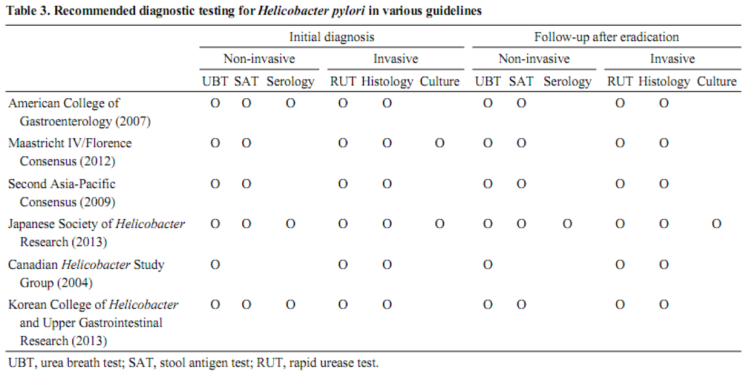Click Culture column header under Follow-up
743x372 pixels.
(716, 82)
